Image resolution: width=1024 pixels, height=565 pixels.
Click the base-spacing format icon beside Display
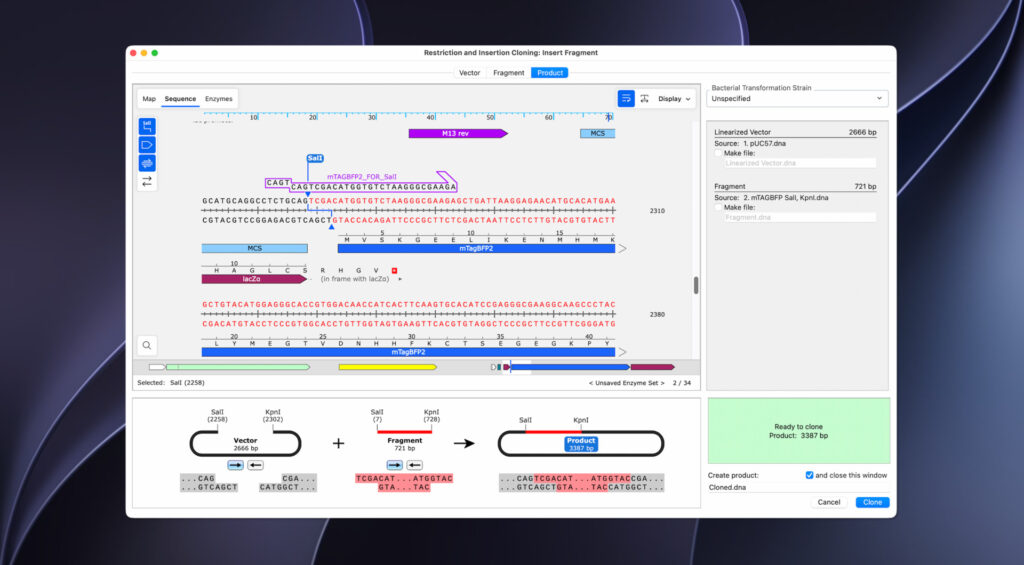pyautogui.click(x=645, y=99)
